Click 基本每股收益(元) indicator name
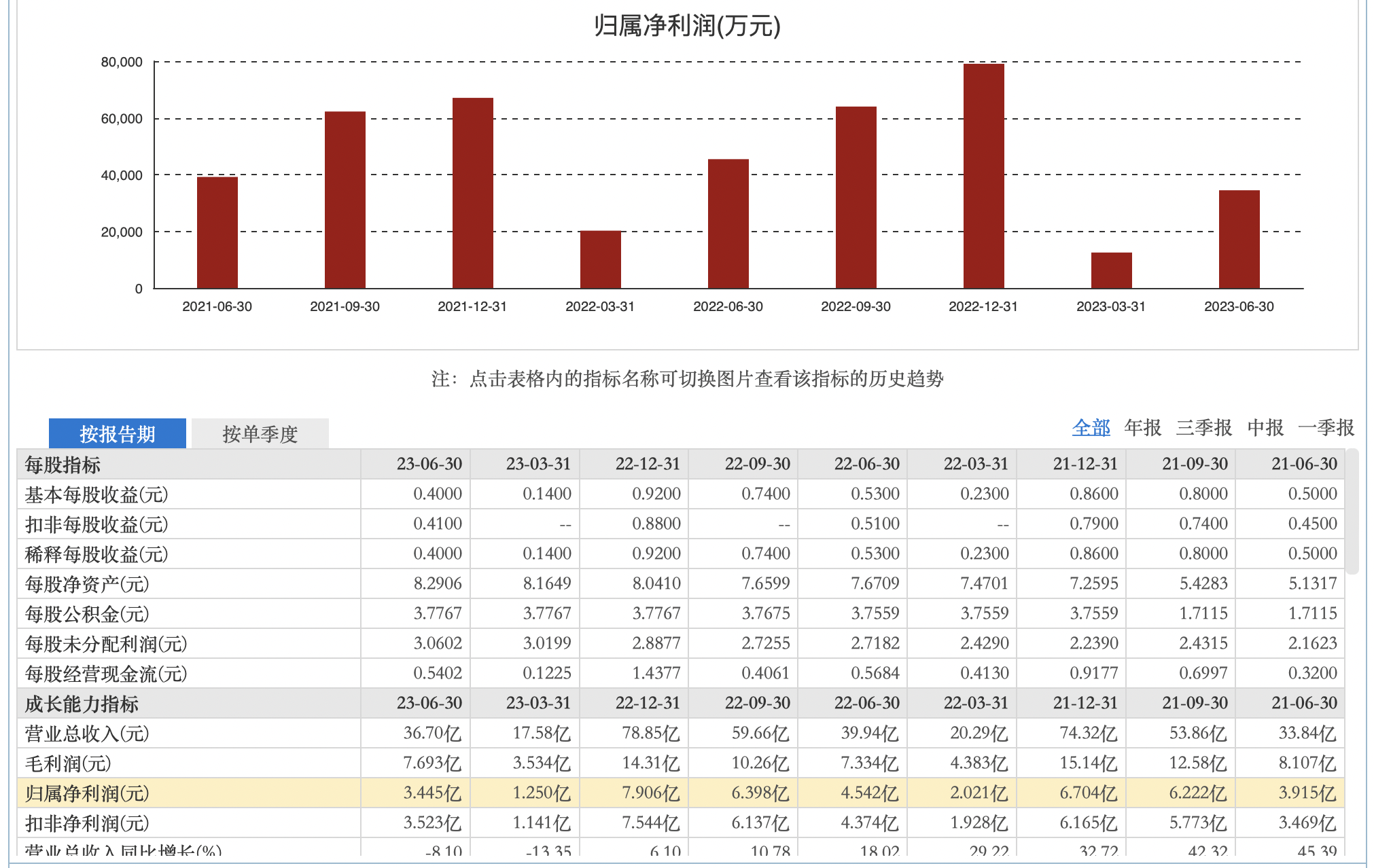 (96, 494)
